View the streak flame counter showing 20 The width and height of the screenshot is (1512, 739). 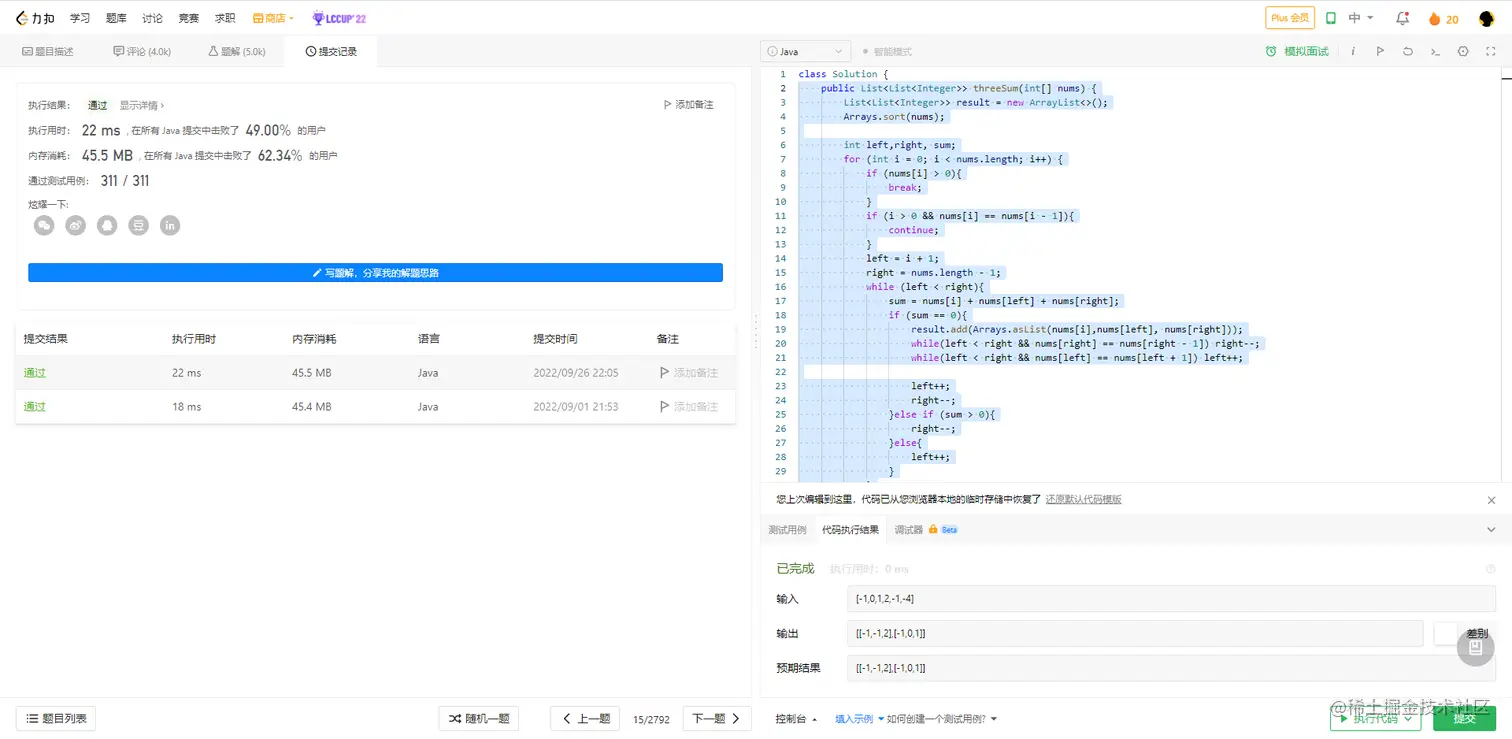(1443, 19)
